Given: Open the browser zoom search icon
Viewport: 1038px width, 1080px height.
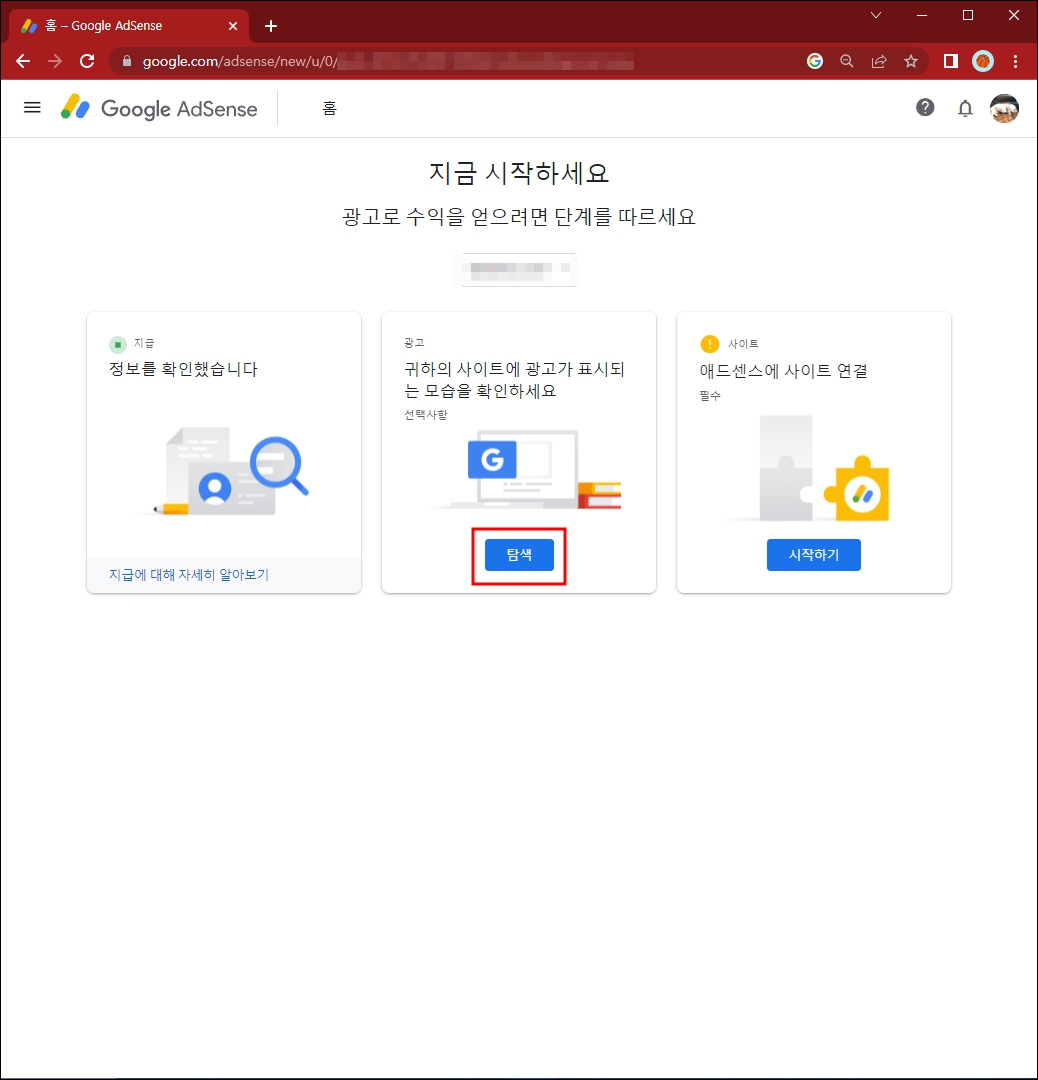Looking at the screenshot, I should pos(846,61).
